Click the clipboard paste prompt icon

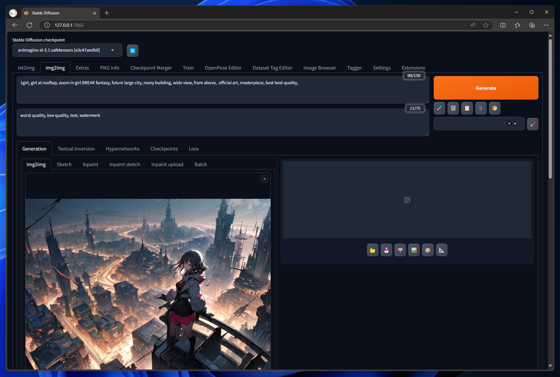coord(467,108)
